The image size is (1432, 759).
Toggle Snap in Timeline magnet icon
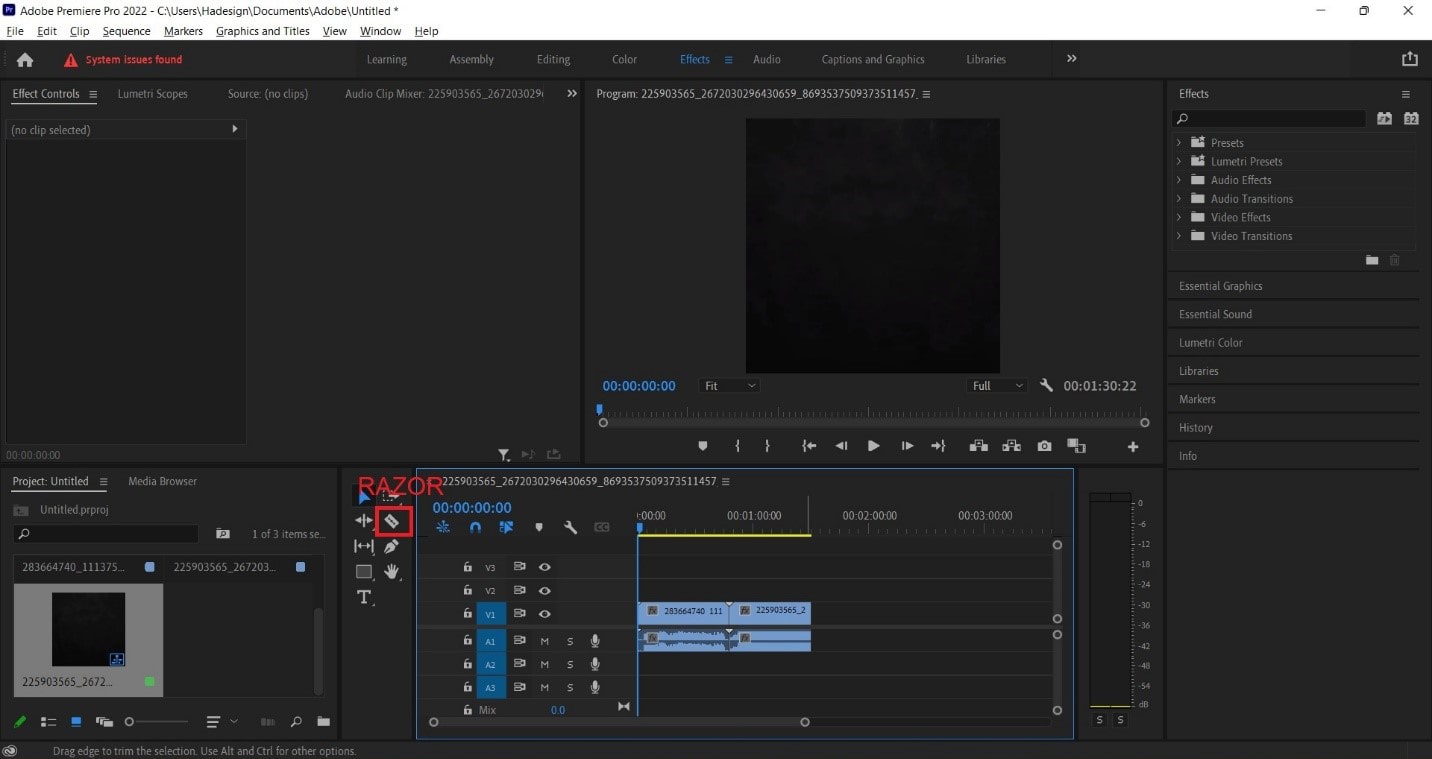476,527
